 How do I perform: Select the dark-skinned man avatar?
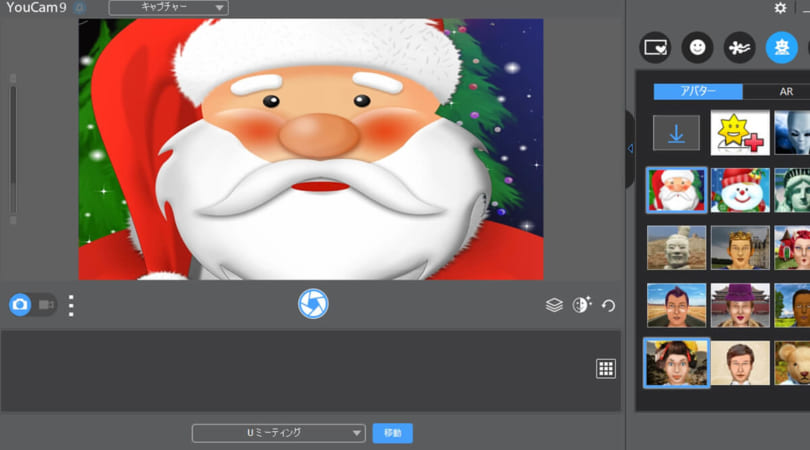click(792, 305)
